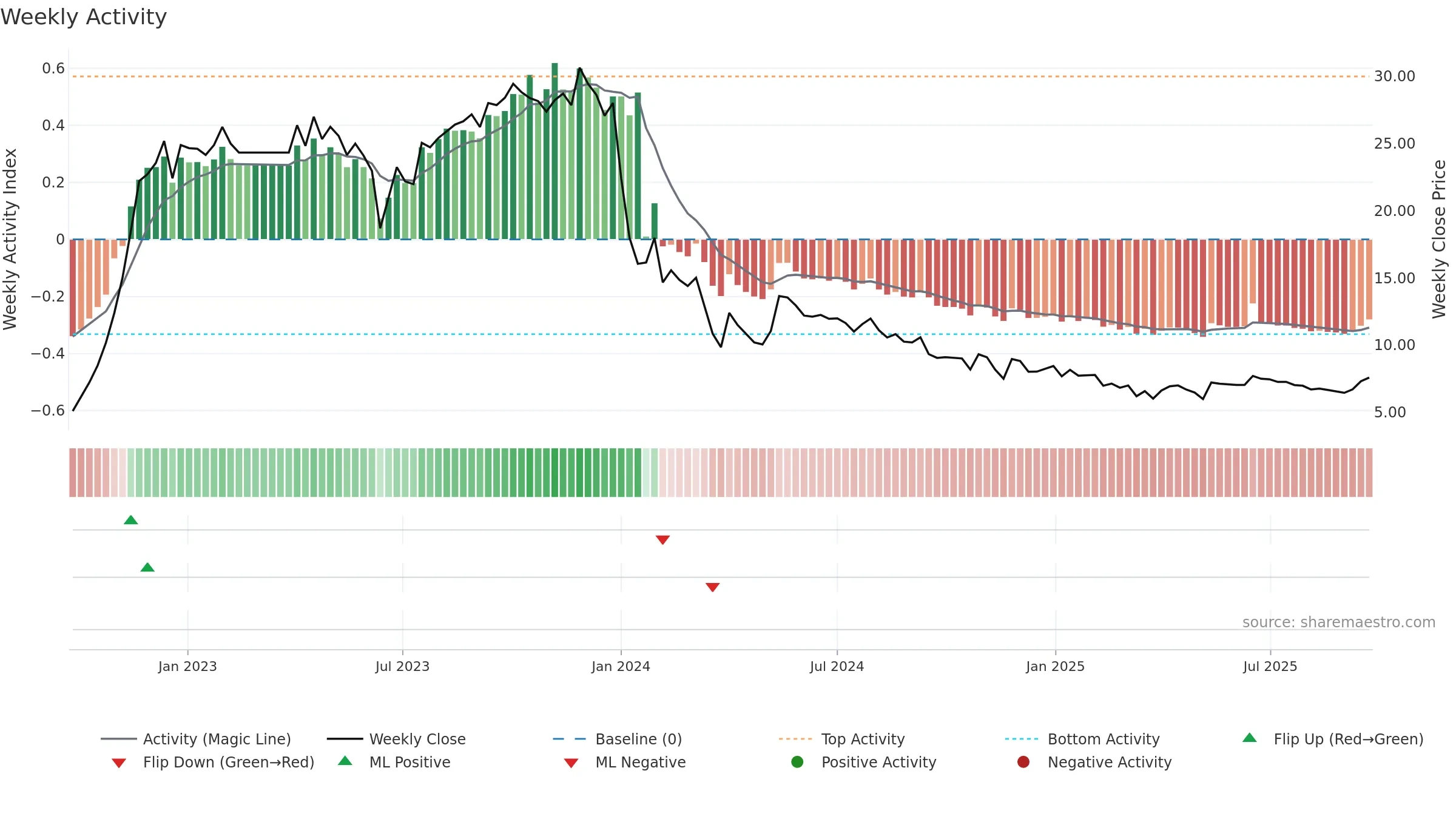
Task: Click the Positive Activity green circle icon
Action: click(797, 762)
